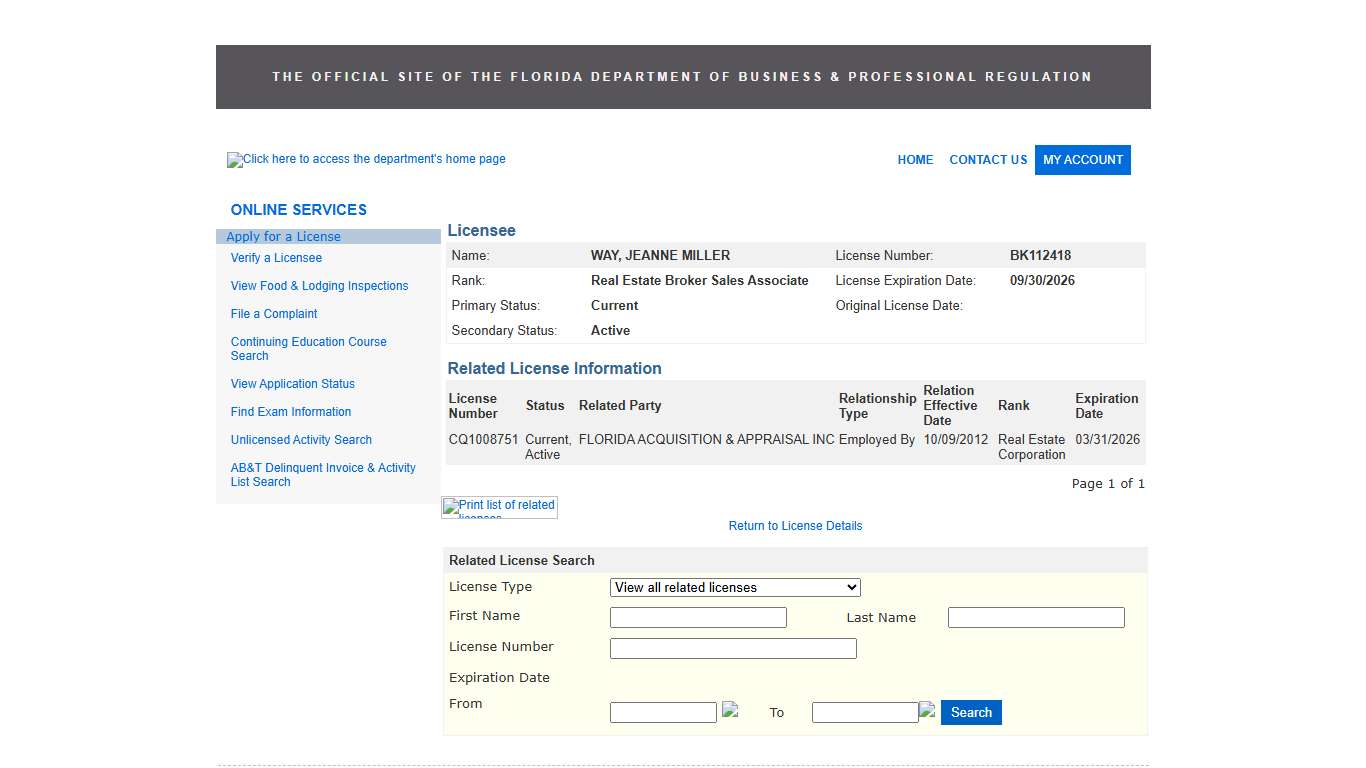Open the Return to License Details link

tap(795, 525)
